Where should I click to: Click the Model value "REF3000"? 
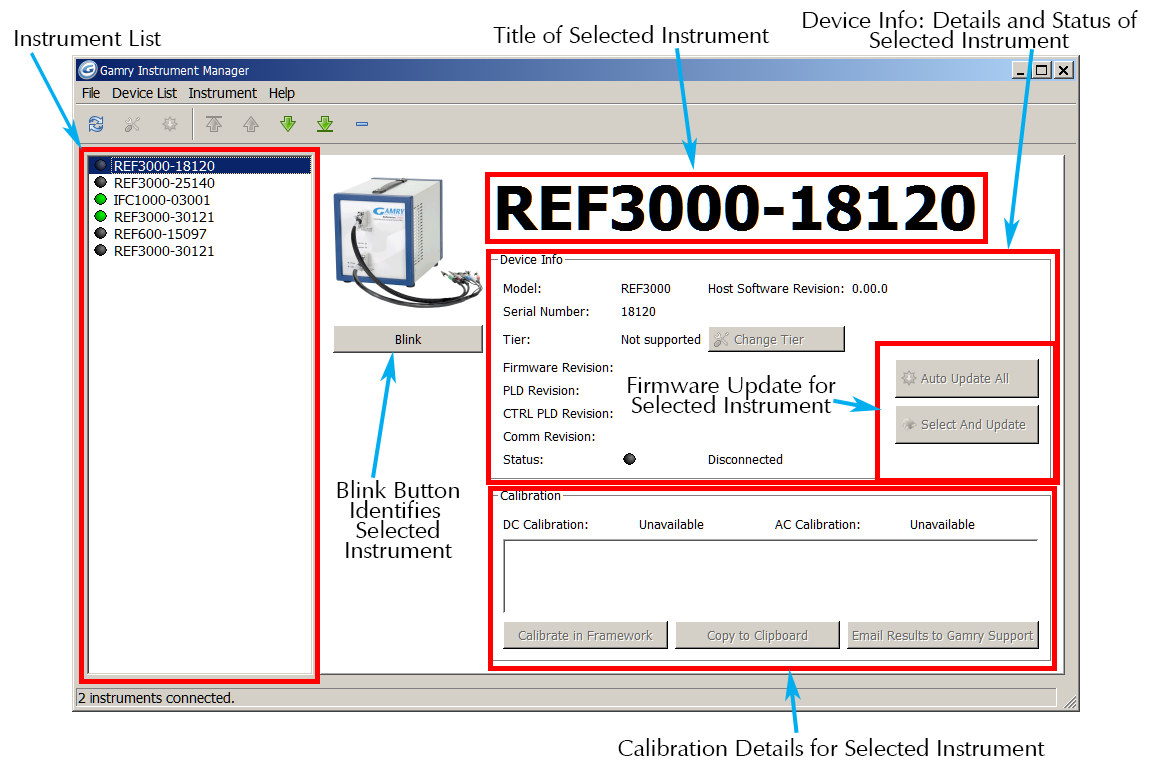(x=646, y=289)
